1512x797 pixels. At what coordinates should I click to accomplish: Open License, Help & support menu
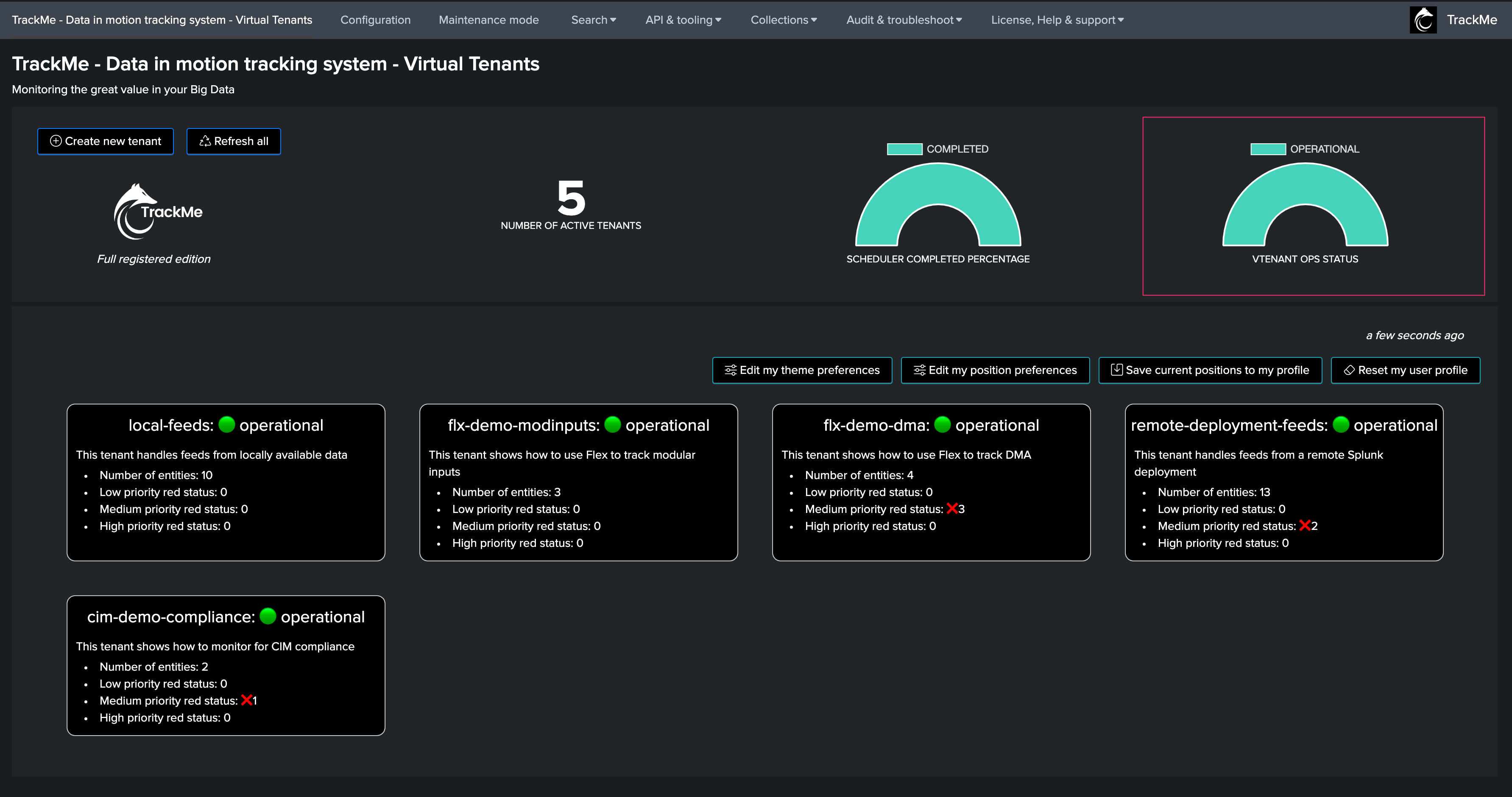tap(1057, 20)
